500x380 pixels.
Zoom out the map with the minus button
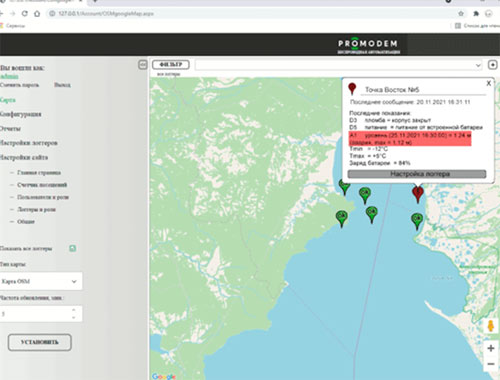click(491, 364)
